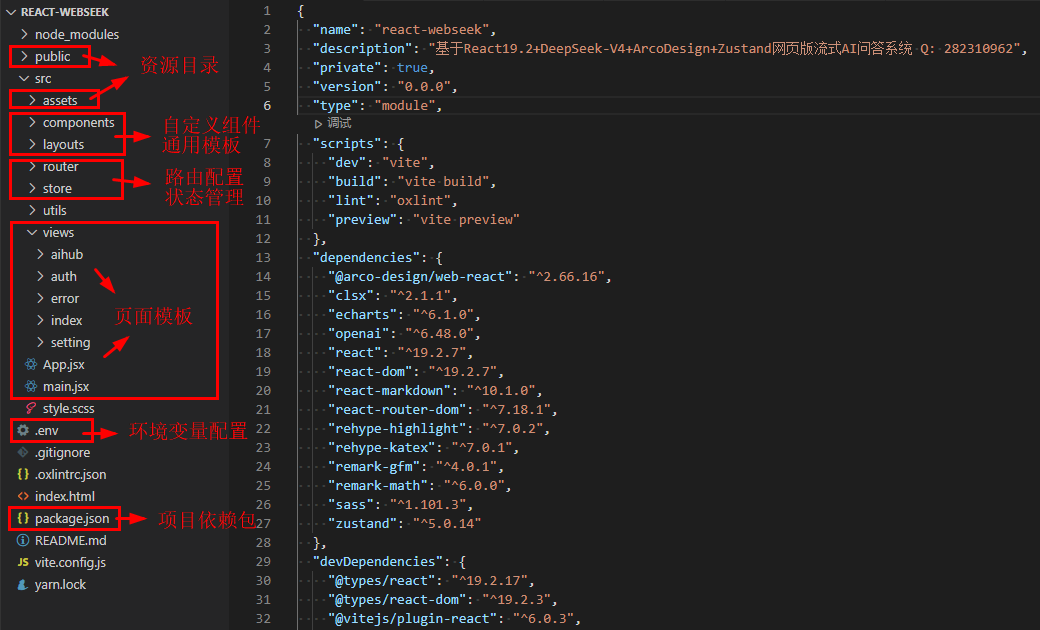The width and height of the screenshot is (1040, 630).
Task: Click the "dependencies" key in the editor
Action: tap(365, 257)
